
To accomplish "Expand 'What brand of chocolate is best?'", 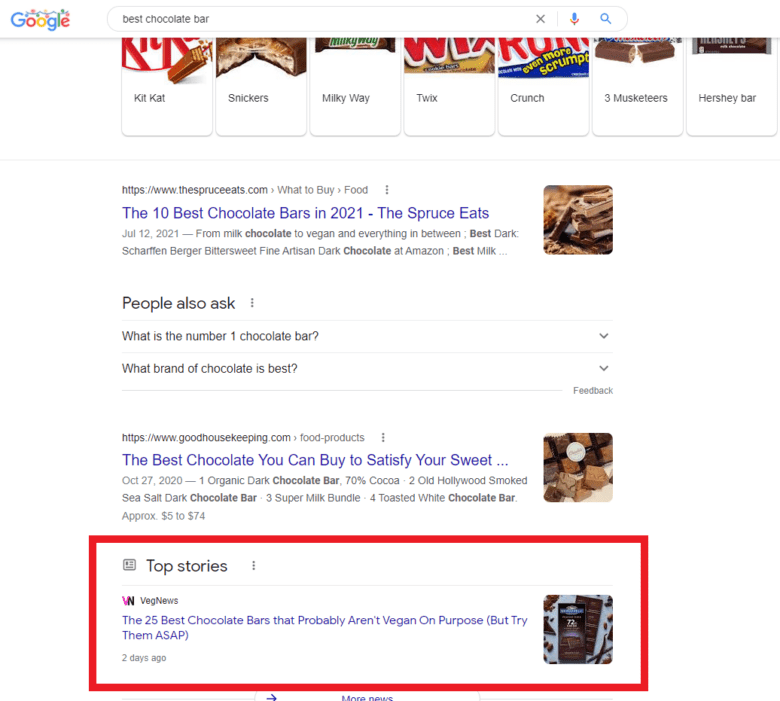I will [x=367, y=369].
